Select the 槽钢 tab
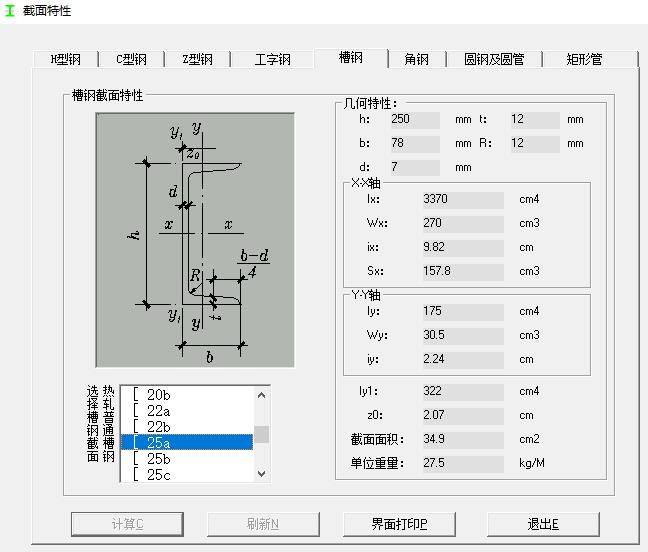The height and width of the screenshot is (552, 648). click(x=351, y=57)
